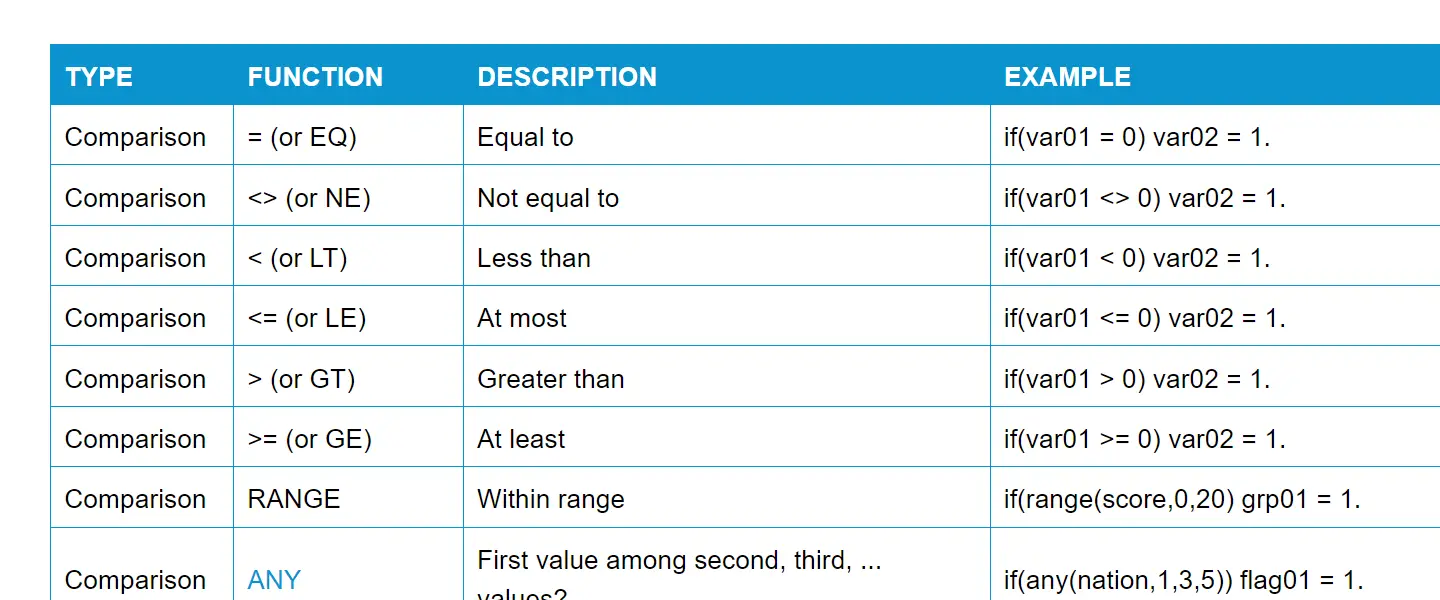Select the "Less than" description cell
1440x600 pixels.
(x=534, y=258)
